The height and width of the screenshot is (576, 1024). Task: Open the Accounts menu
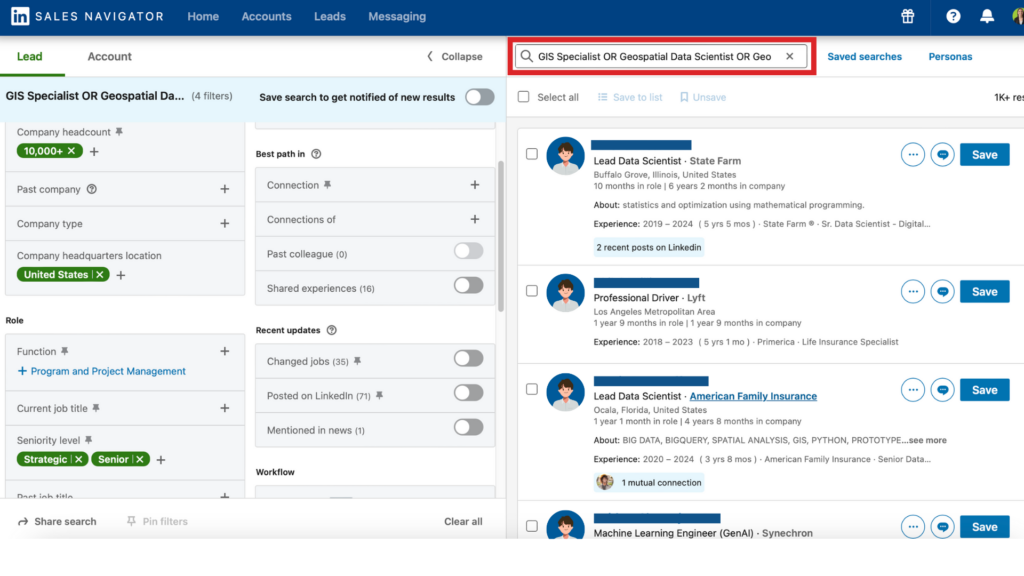pyautogui.click(x=266, y=16)
